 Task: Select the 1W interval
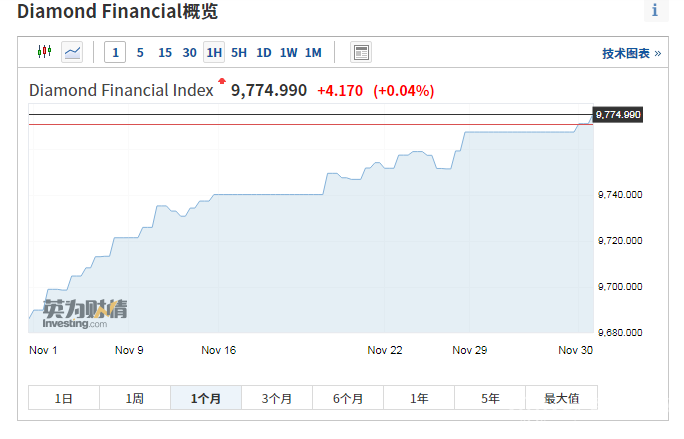(x=289, y=52)
